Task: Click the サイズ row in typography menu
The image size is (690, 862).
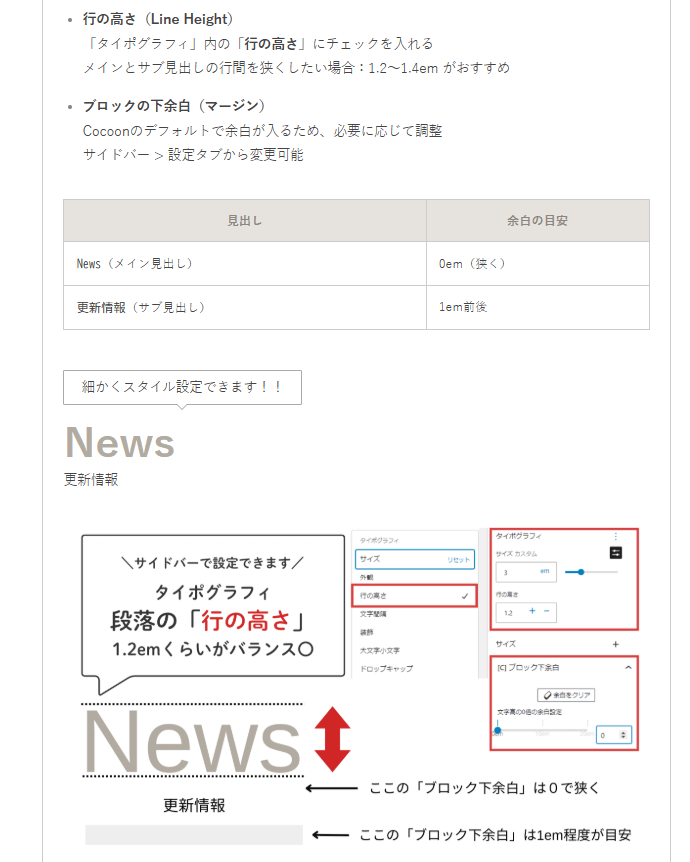Action: pos(415,559)
